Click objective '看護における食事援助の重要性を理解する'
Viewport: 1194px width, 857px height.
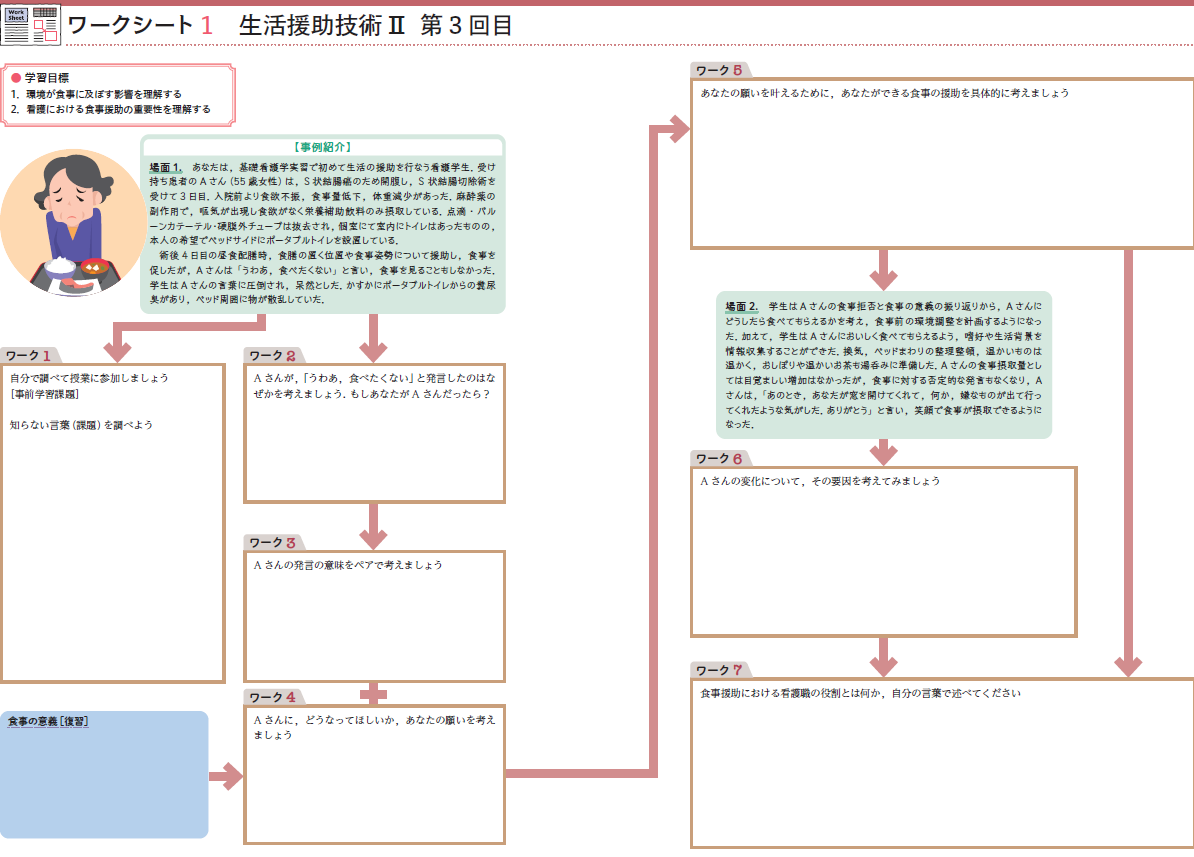click(x=118, y=110)
